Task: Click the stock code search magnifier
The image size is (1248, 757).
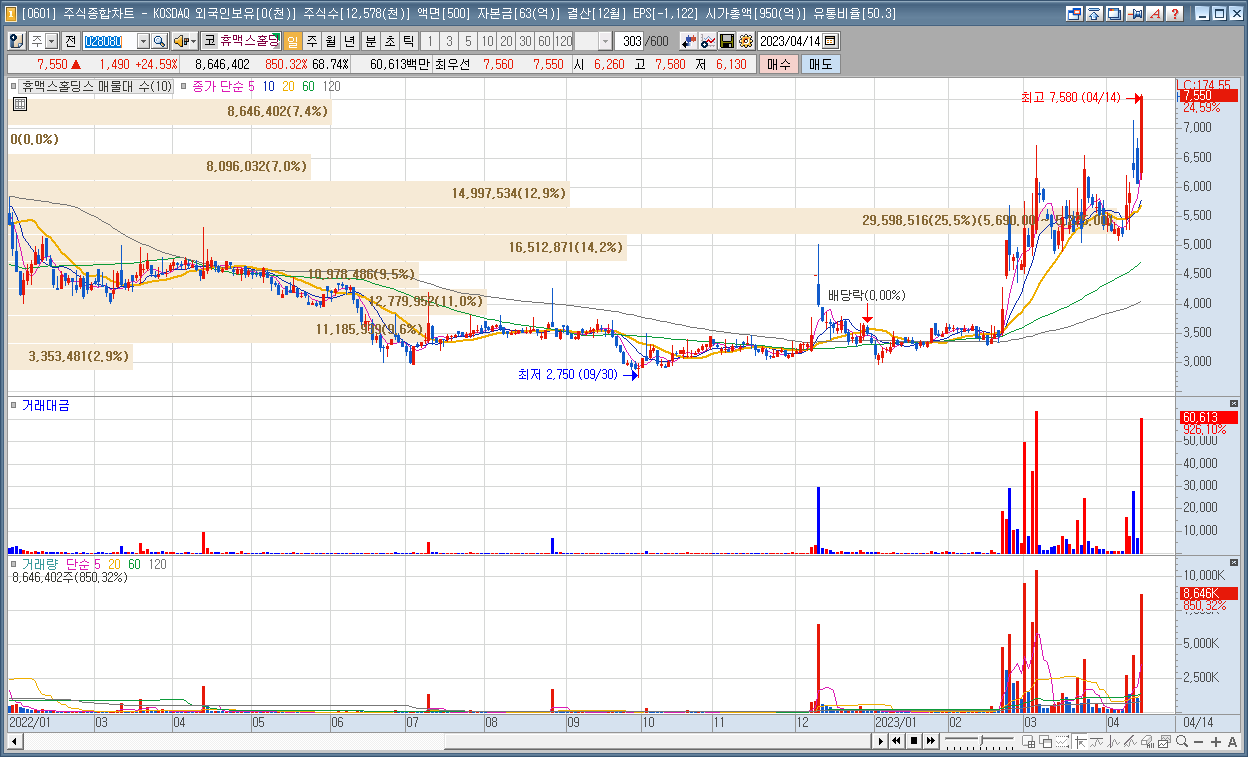Action: (x=159, y=41)
